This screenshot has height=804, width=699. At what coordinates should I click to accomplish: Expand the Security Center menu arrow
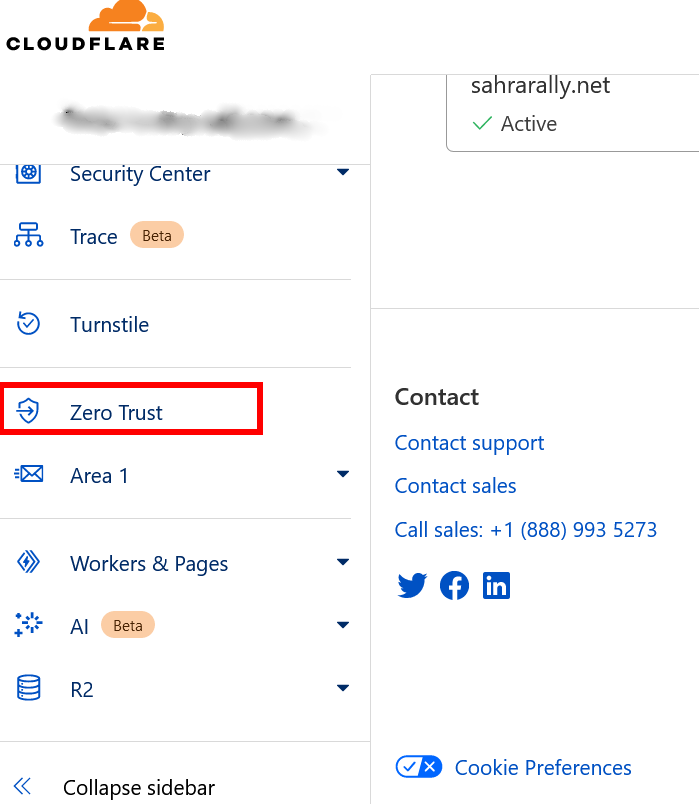click(343, 172)
